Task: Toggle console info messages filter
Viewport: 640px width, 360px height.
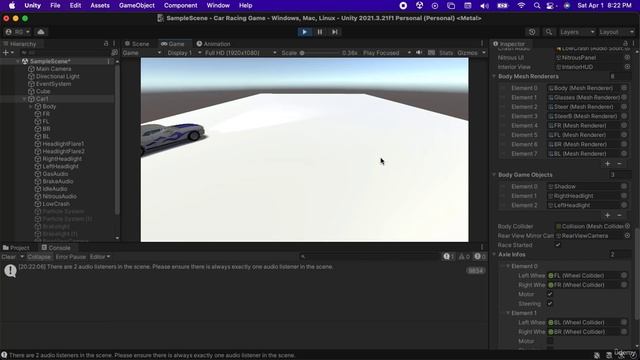Action: (449, 257)
